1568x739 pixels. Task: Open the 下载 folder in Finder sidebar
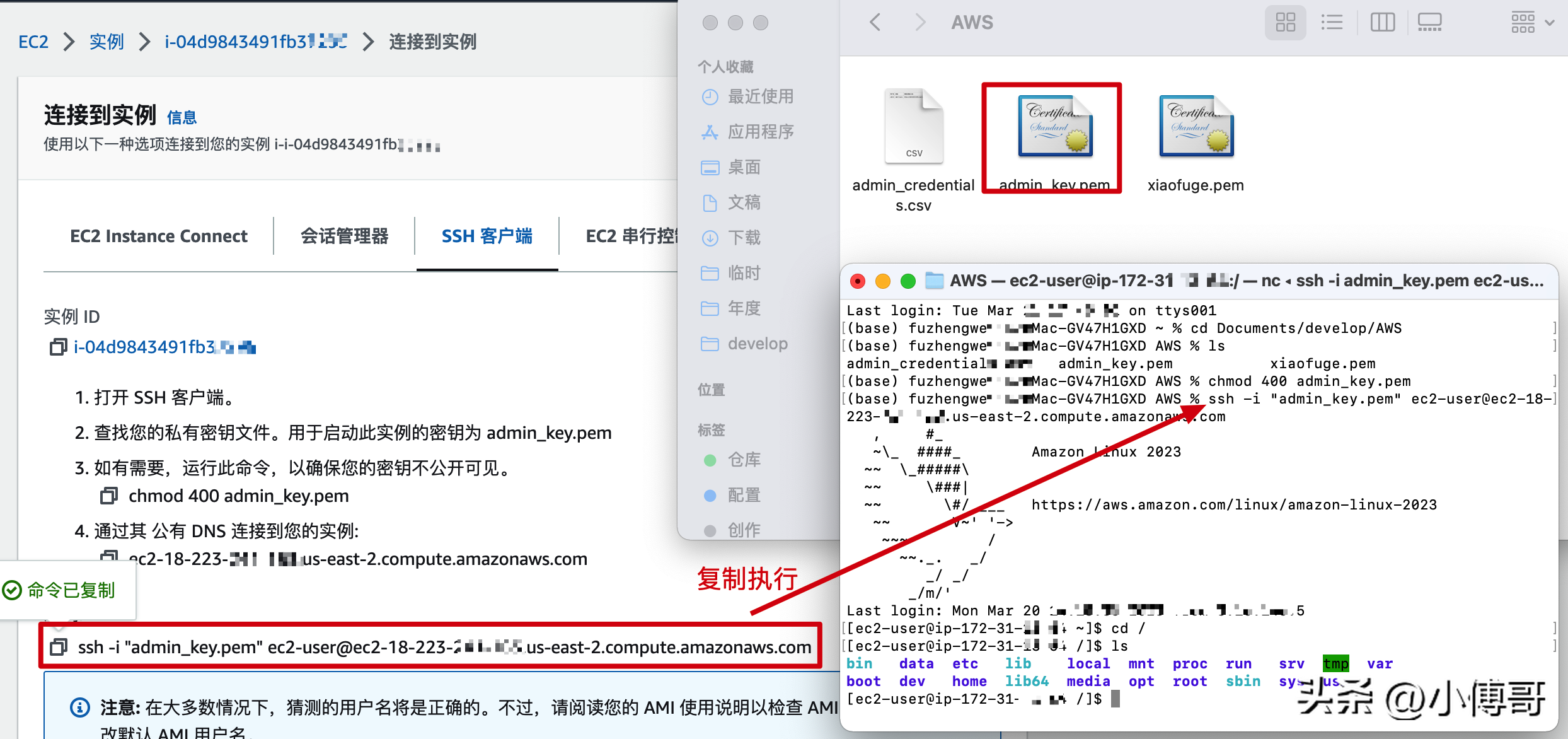(x=744, y=238)
